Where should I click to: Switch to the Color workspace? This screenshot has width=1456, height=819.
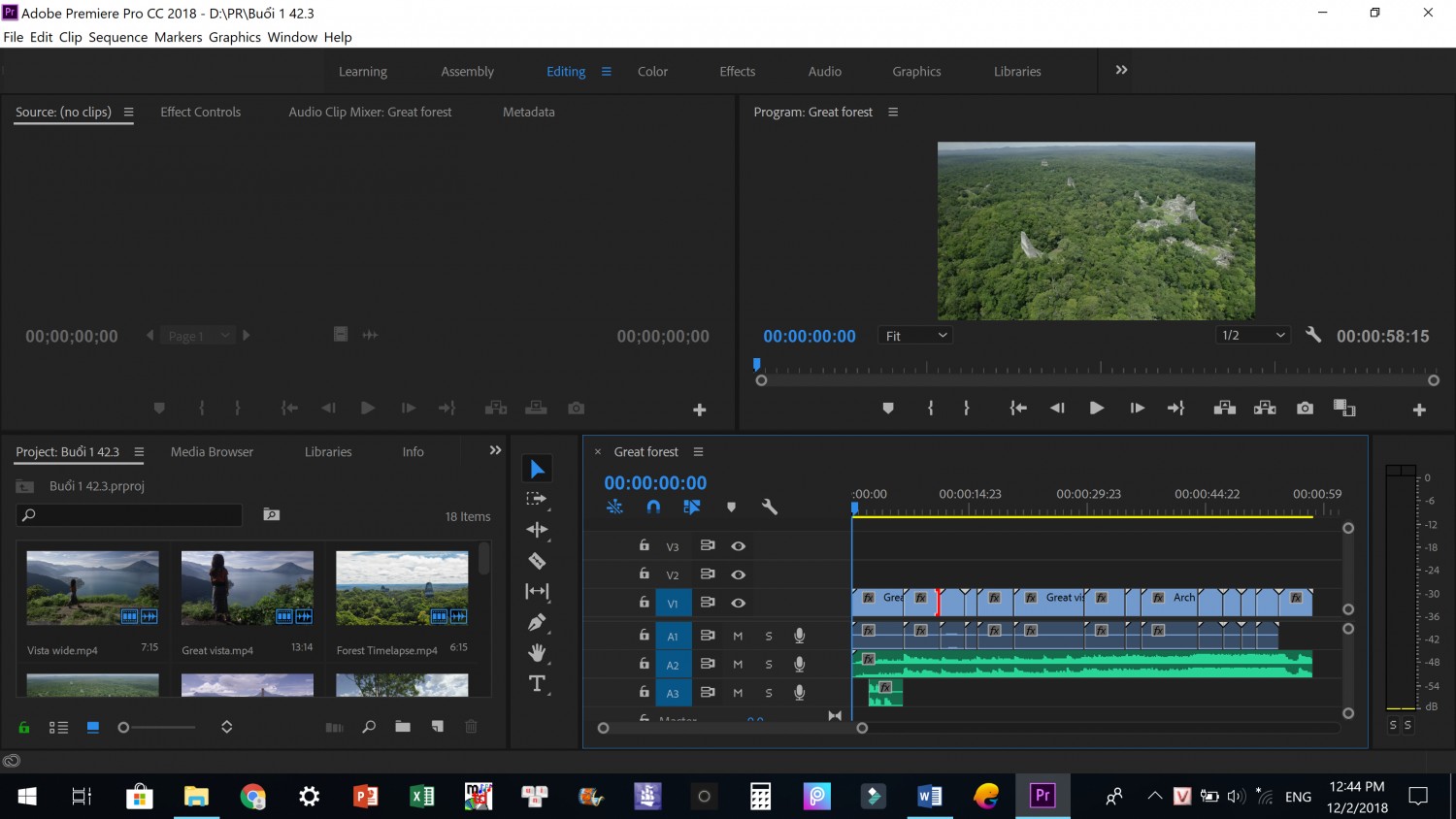click(x=652, y=71)
